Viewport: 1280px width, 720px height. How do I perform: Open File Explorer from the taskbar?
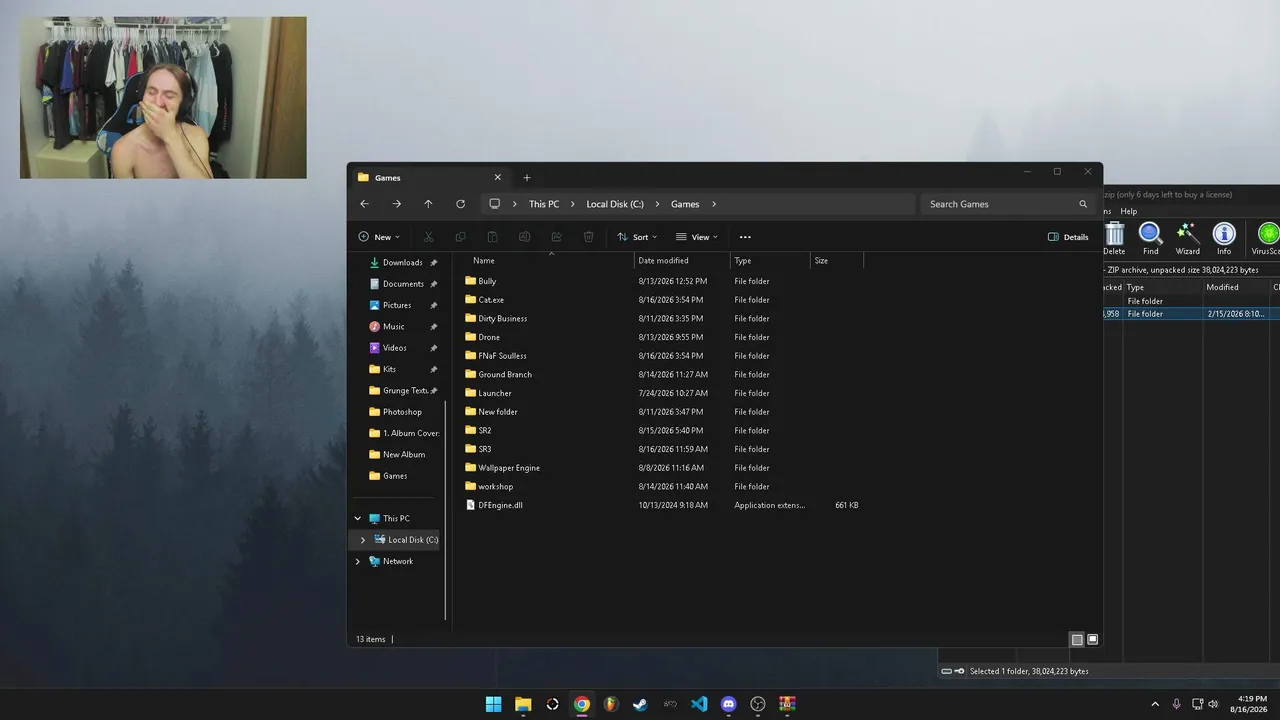pos(523,704)
